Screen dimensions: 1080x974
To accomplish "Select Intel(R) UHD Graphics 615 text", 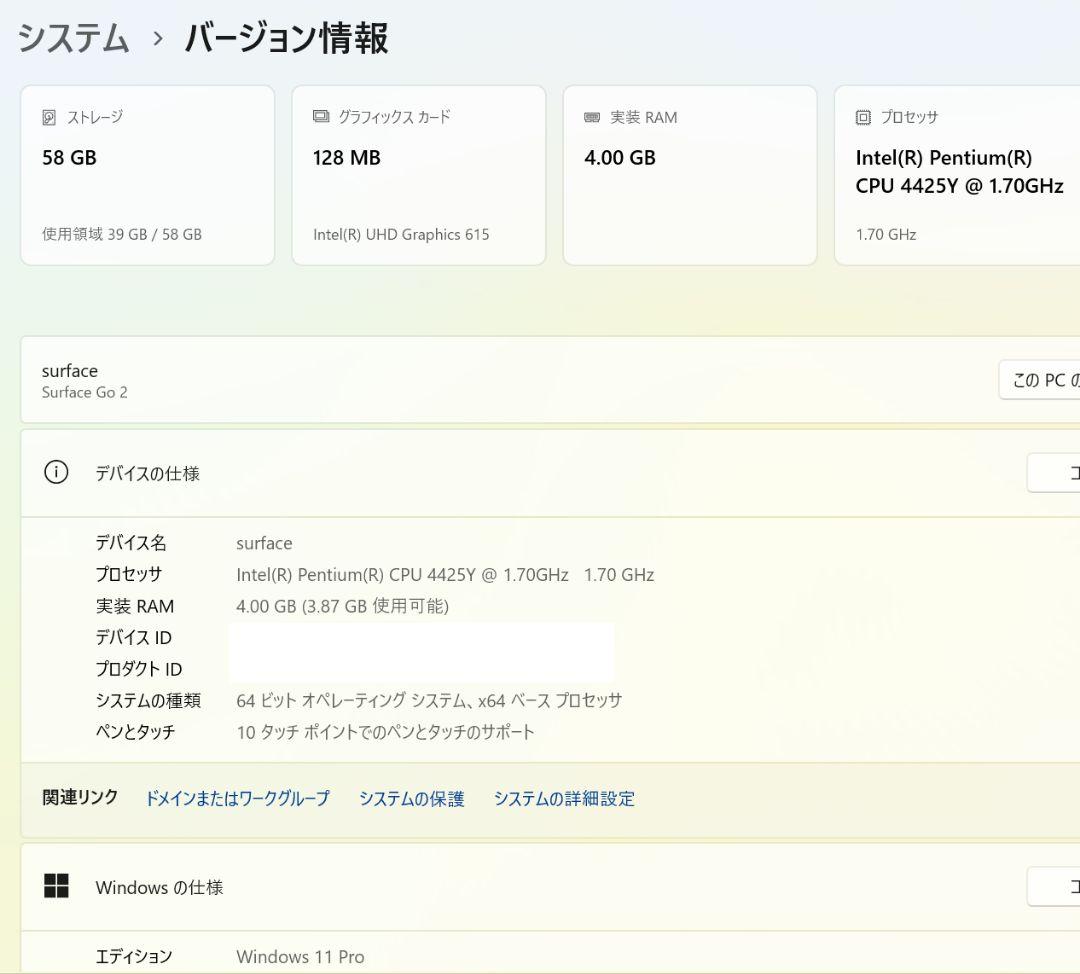I will [x=401, y=235].
